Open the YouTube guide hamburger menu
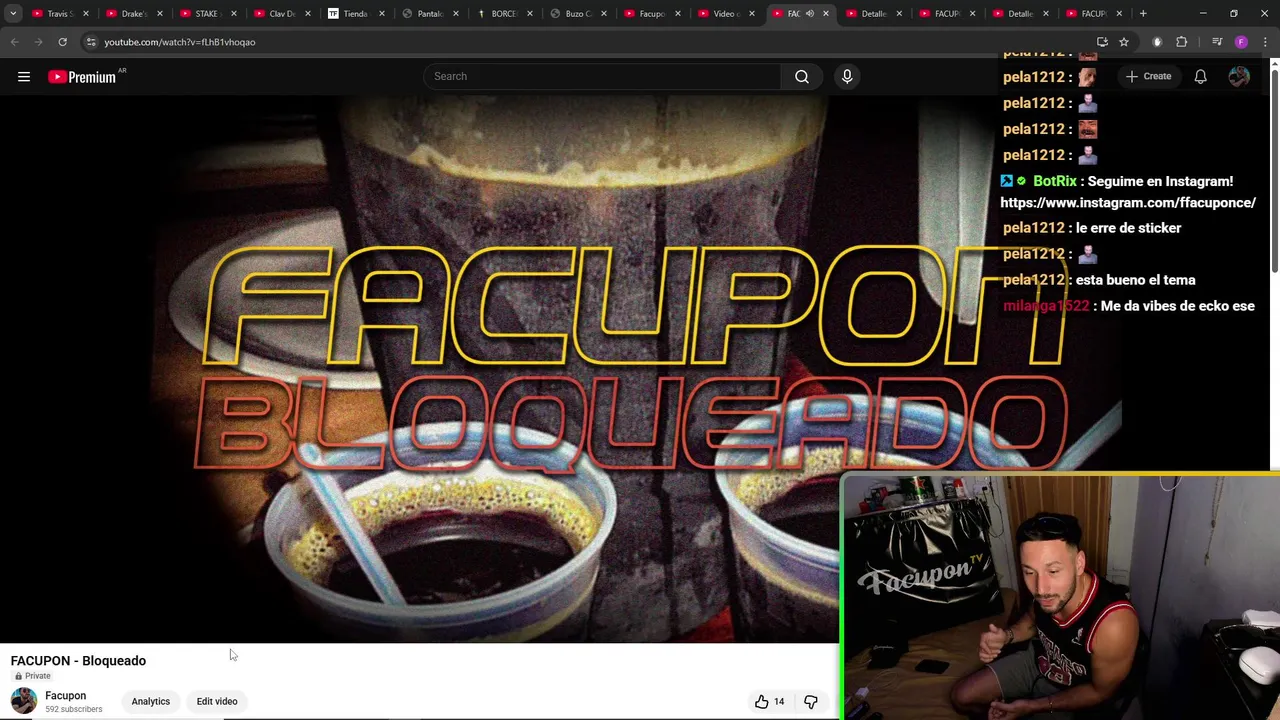Screen dimensions: 1280x720 pyautogui.click(x=24, y=76)
